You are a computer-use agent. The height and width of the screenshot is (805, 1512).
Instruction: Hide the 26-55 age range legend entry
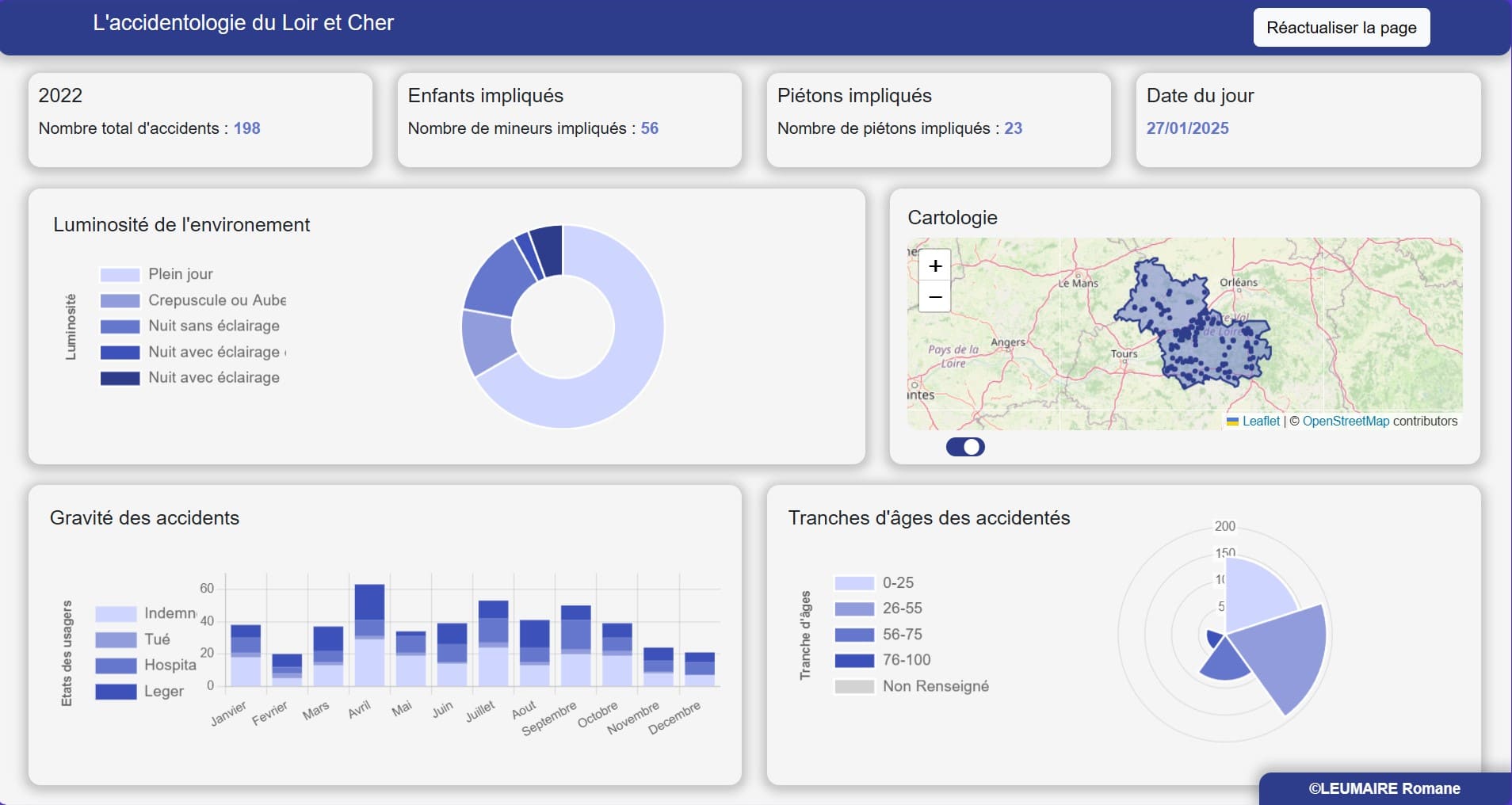pyautogui.click(x=902, y=609)
